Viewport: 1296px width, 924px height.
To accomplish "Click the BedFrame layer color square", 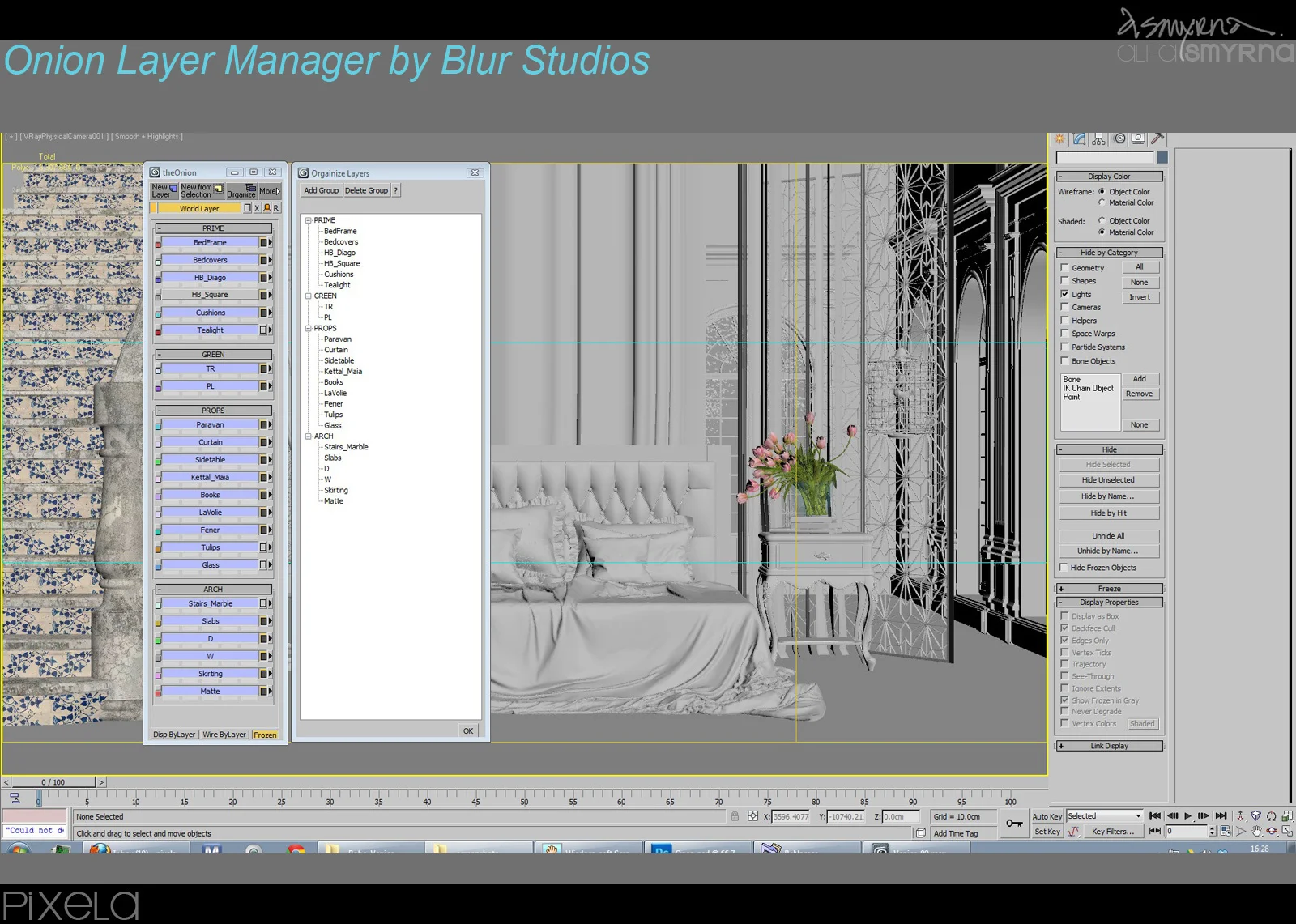I will [158, 244].
